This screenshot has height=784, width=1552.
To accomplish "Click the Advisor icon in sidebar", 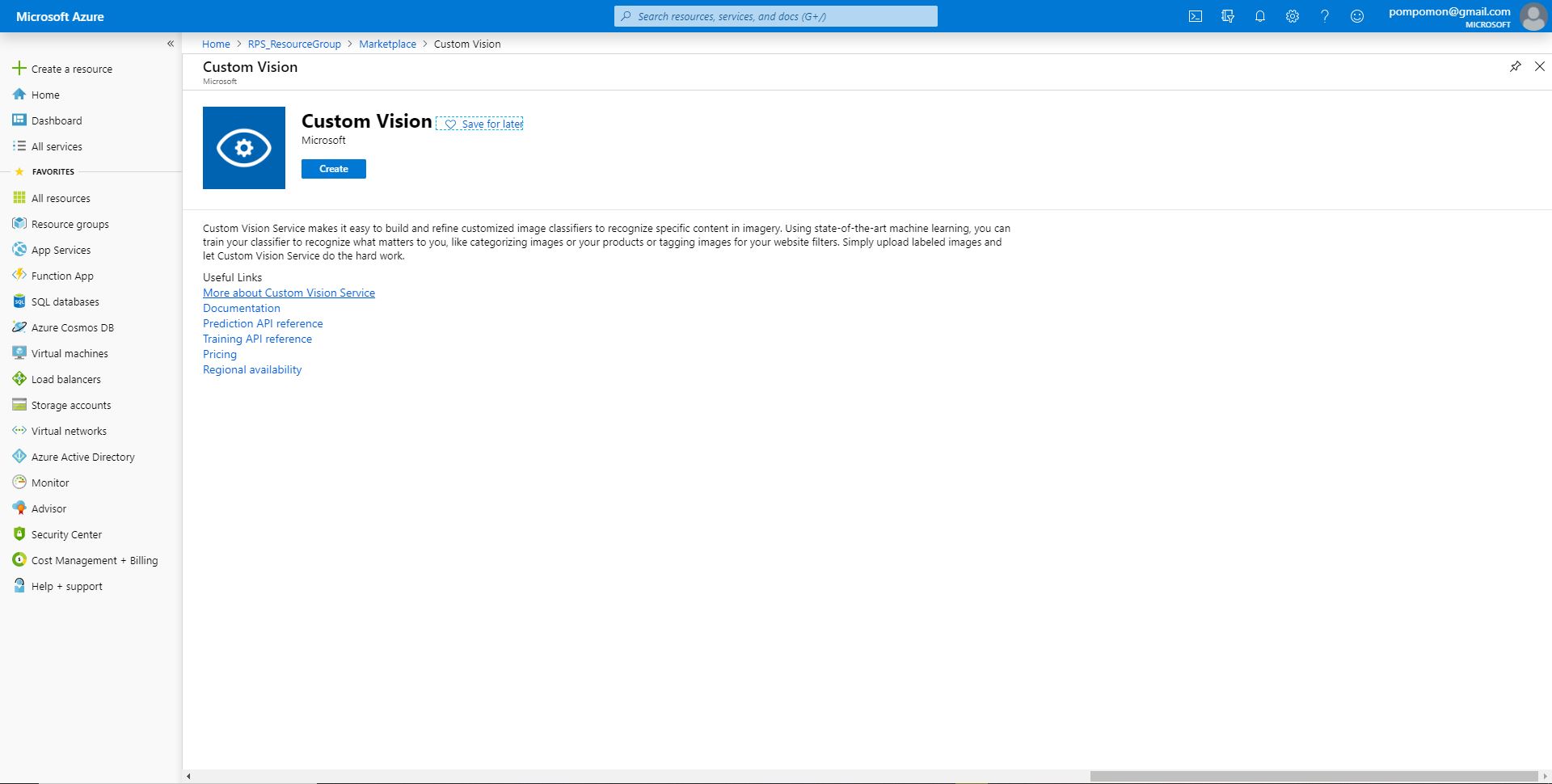I will (19, 508).
